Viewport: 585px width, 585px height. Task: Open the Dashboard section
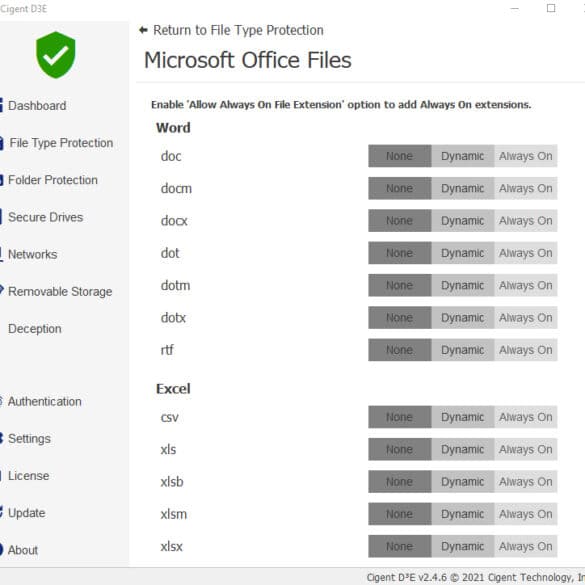pos(37,106)
